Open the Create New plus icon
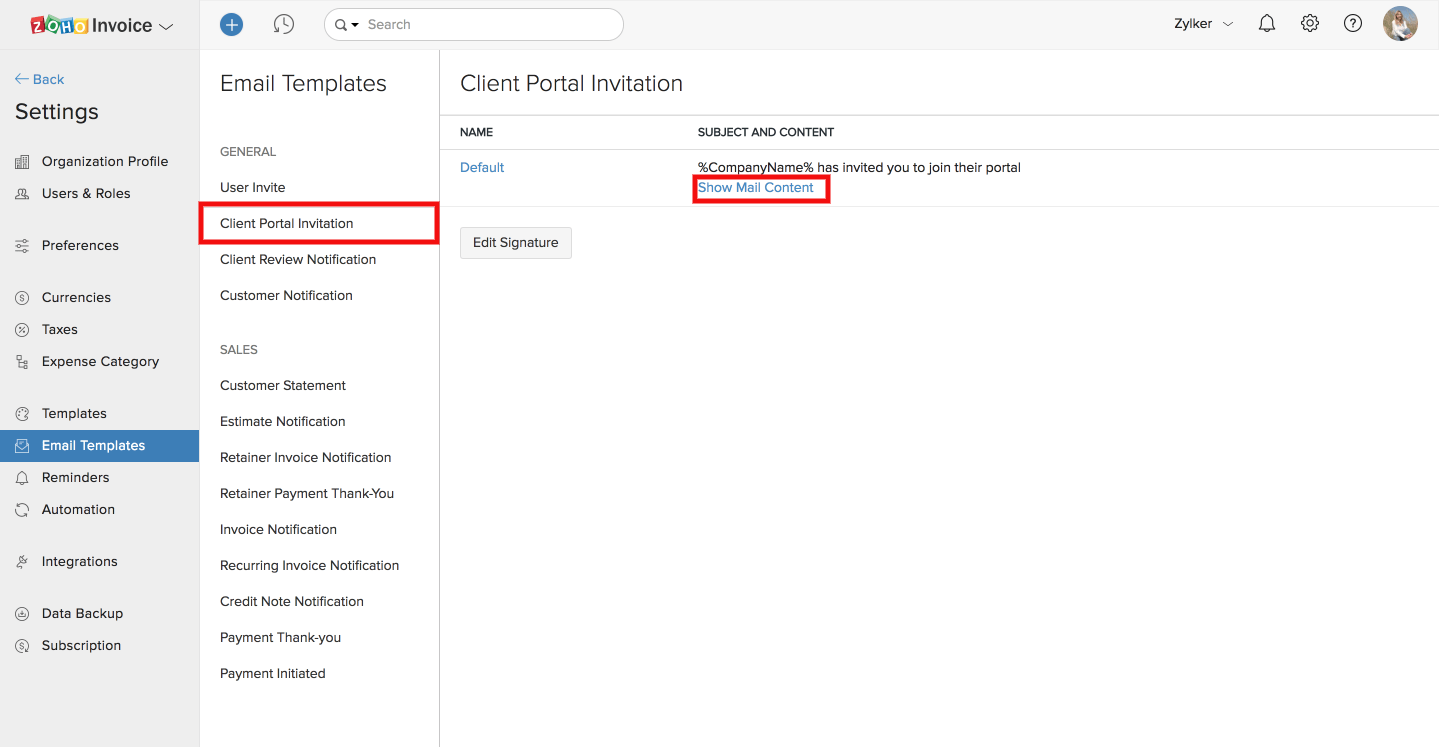The width and height of the screenshot is (1439, 747). 231,24
